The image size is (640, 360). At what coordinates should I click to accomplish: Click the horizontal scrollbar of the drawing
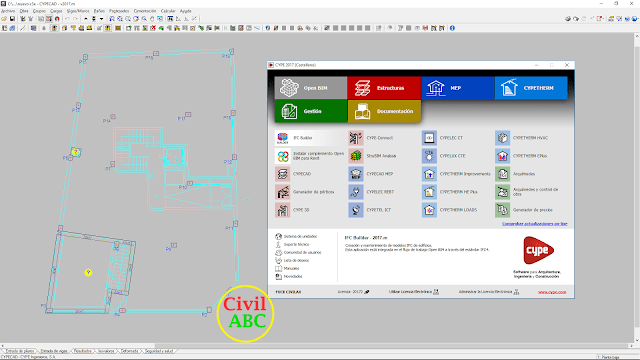pyautogui.click(x=316, y=345)
